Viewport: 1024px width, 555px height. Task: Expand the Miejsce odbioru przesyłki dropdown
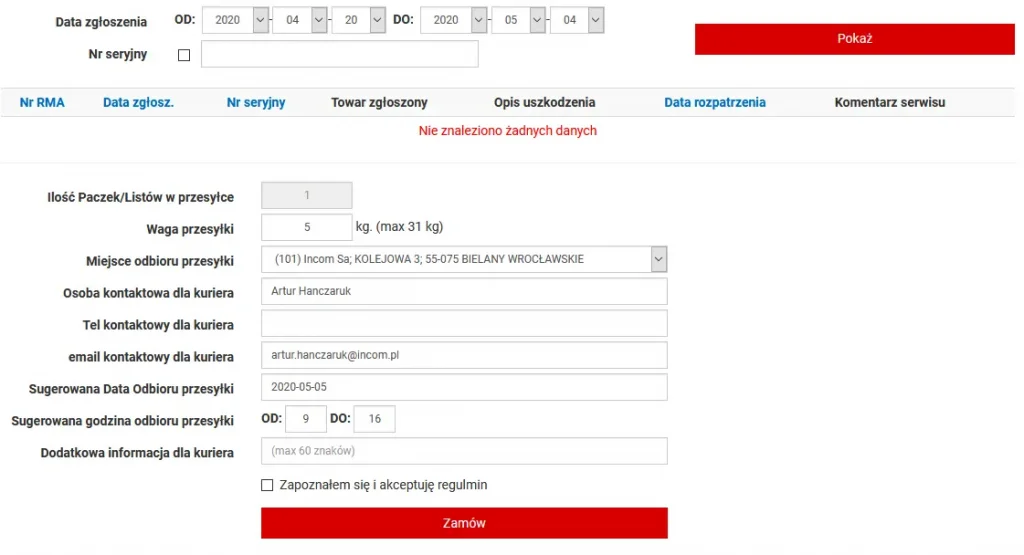464,259
